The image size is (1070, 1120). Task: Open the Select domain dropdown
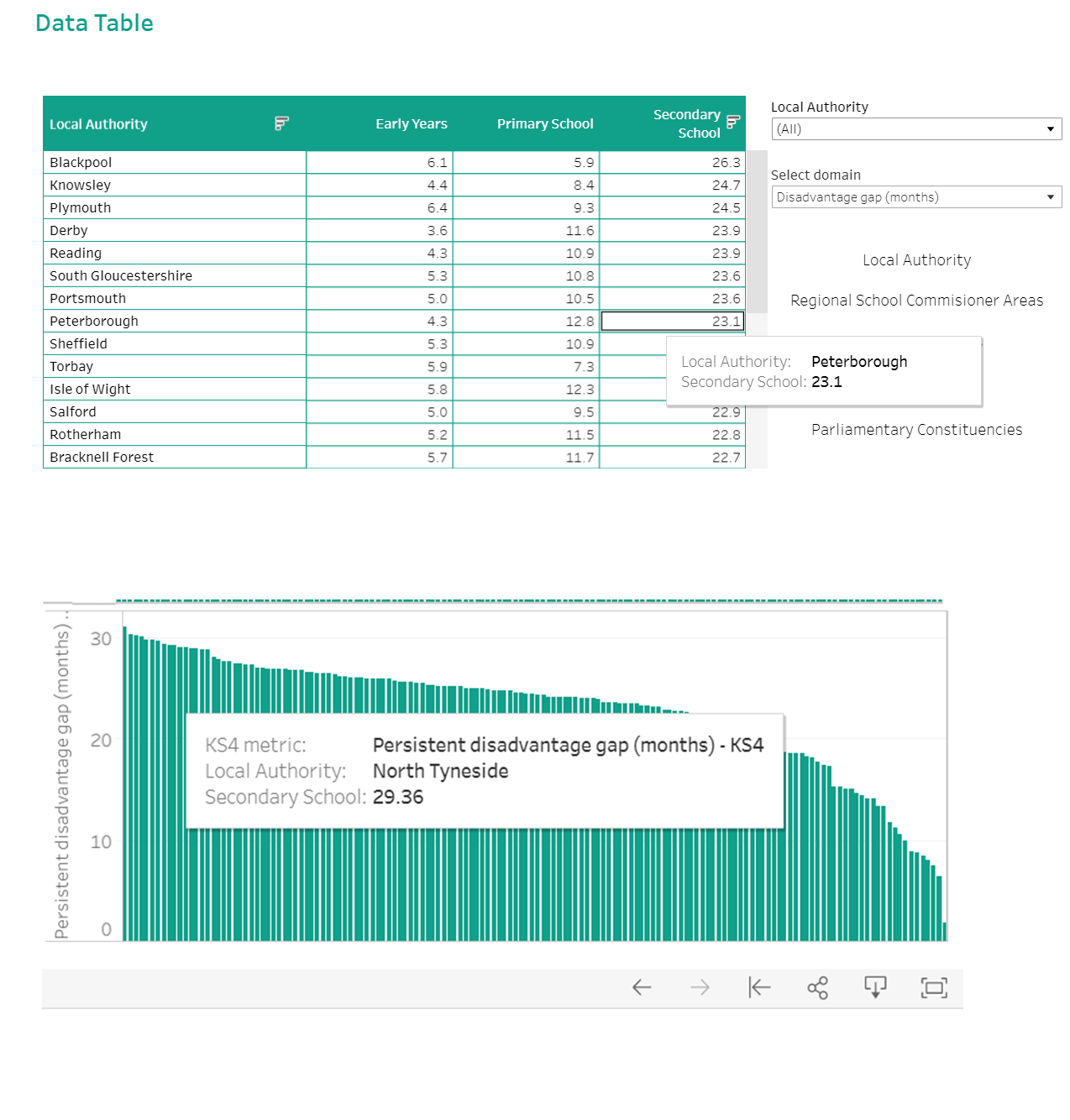click(x=916, y=196)
